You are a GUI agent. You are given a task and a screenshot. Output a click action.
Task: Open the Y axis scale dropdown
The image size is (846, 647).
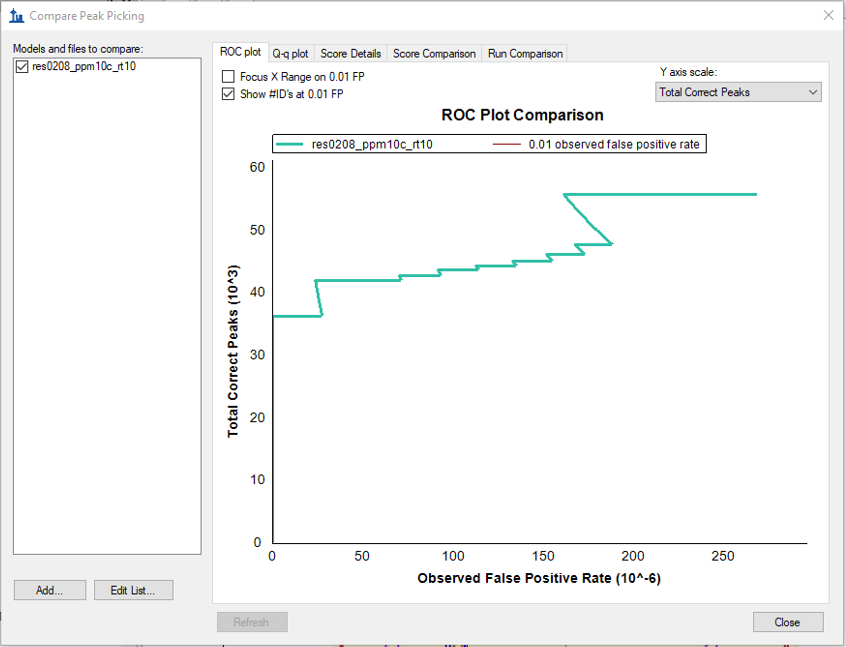coord(738,92)
